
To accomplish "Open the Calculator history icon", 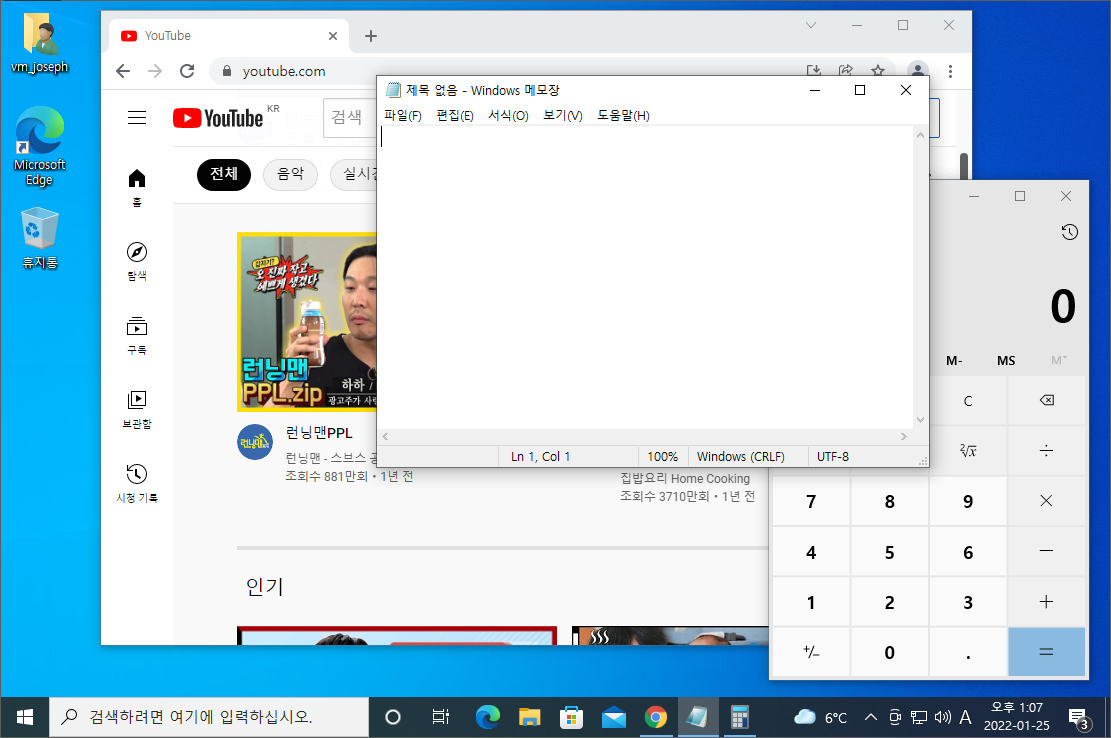I will [x=1069, y=232].
